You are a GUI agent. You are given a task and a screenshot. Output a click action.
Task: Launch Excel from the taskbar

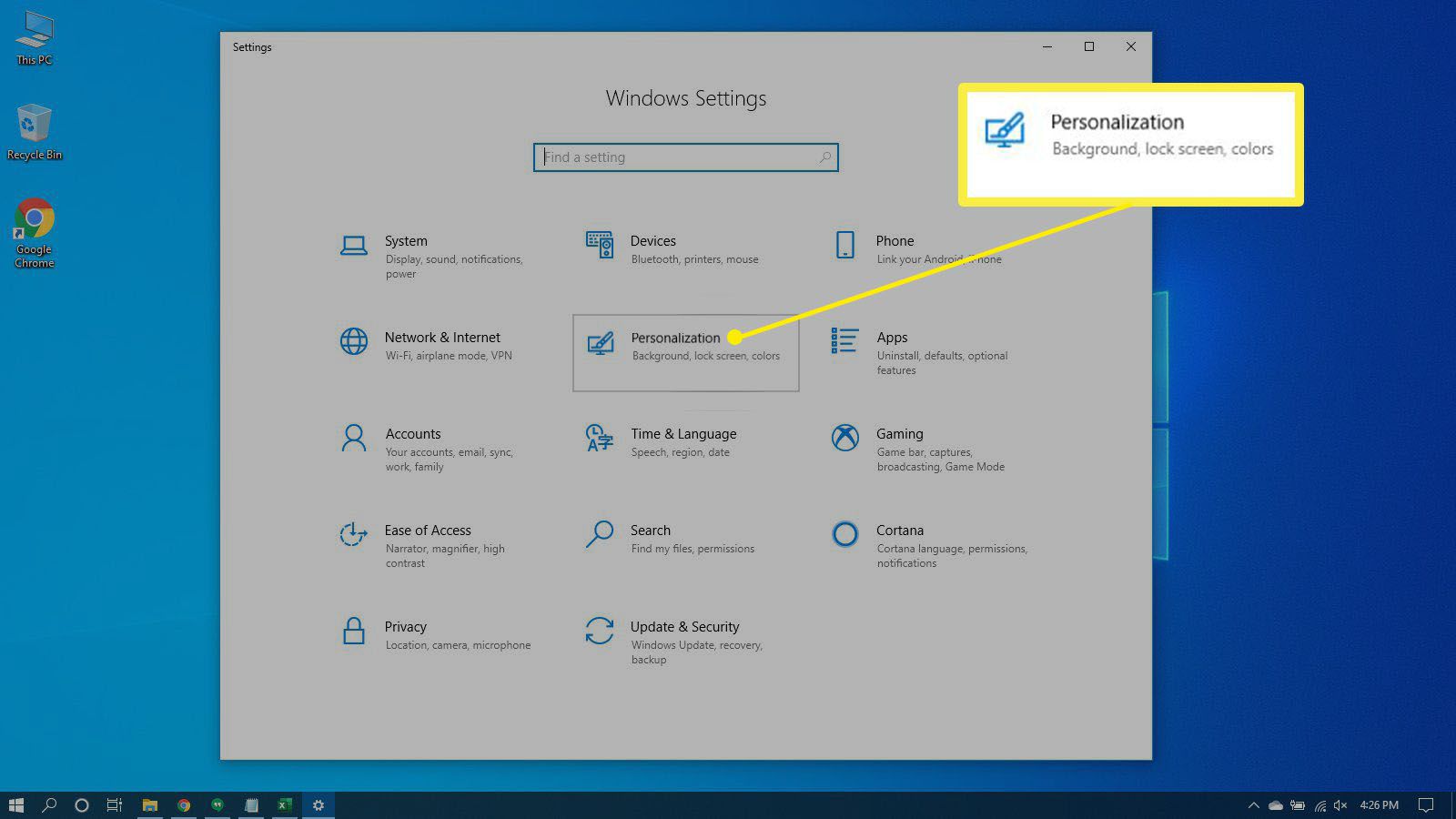(x=285, y=805)
